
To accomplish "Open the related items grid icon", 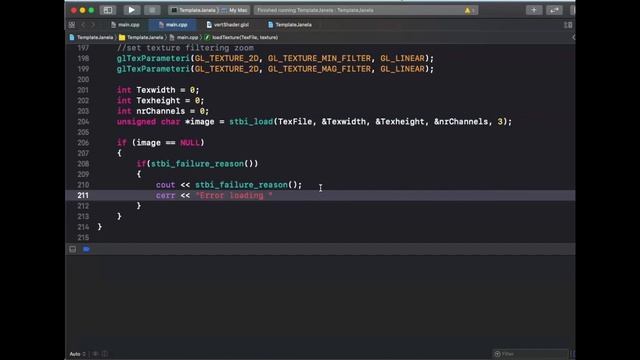I will click(72, 25).
